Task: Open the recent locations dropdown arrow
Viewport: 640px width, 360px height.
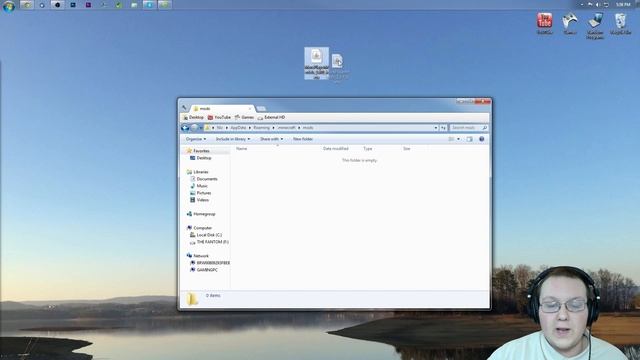Action: point(200,128)
